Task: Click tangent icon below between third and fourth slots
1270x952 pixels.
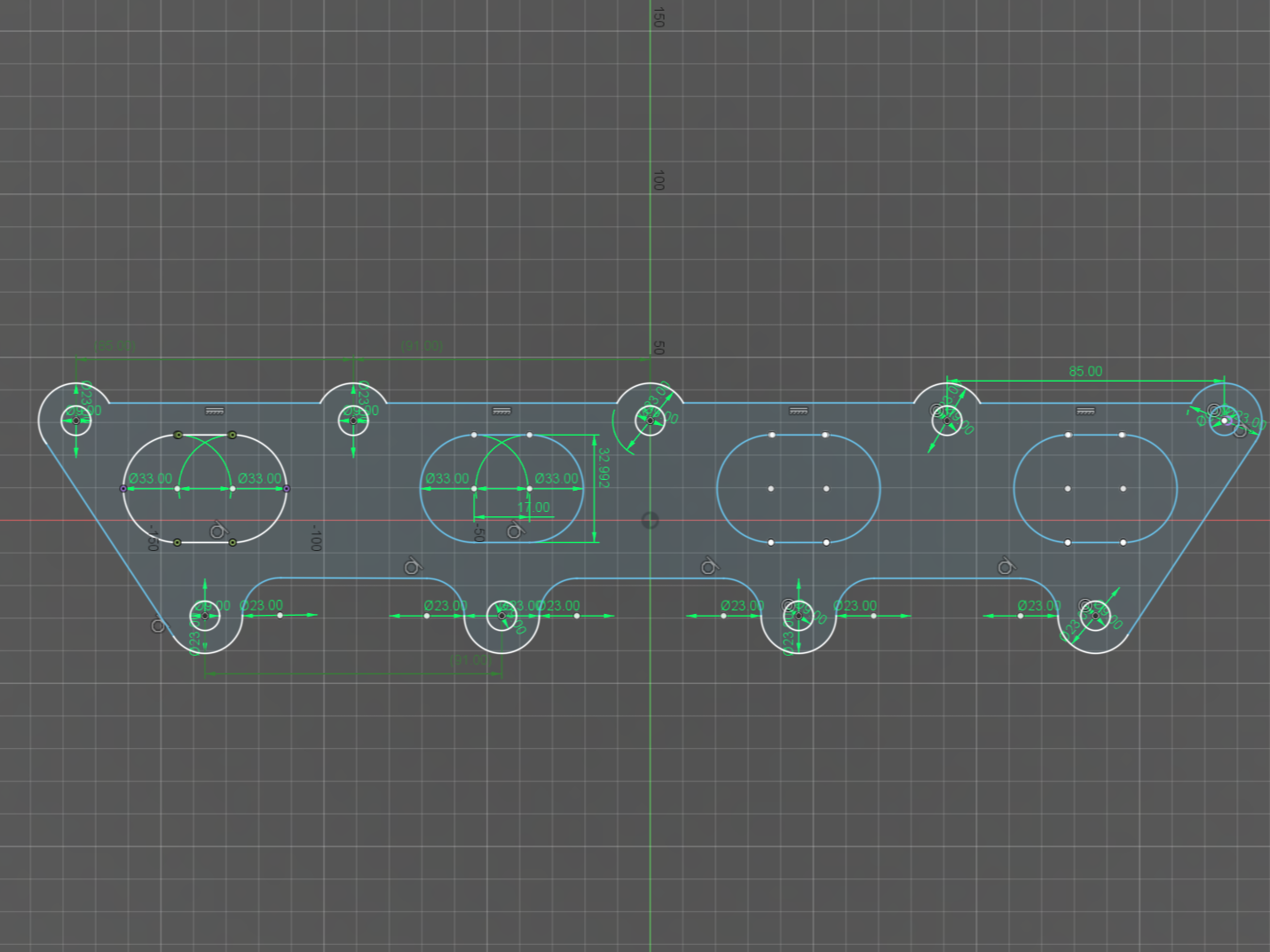Action: (x=1006, y=566)
